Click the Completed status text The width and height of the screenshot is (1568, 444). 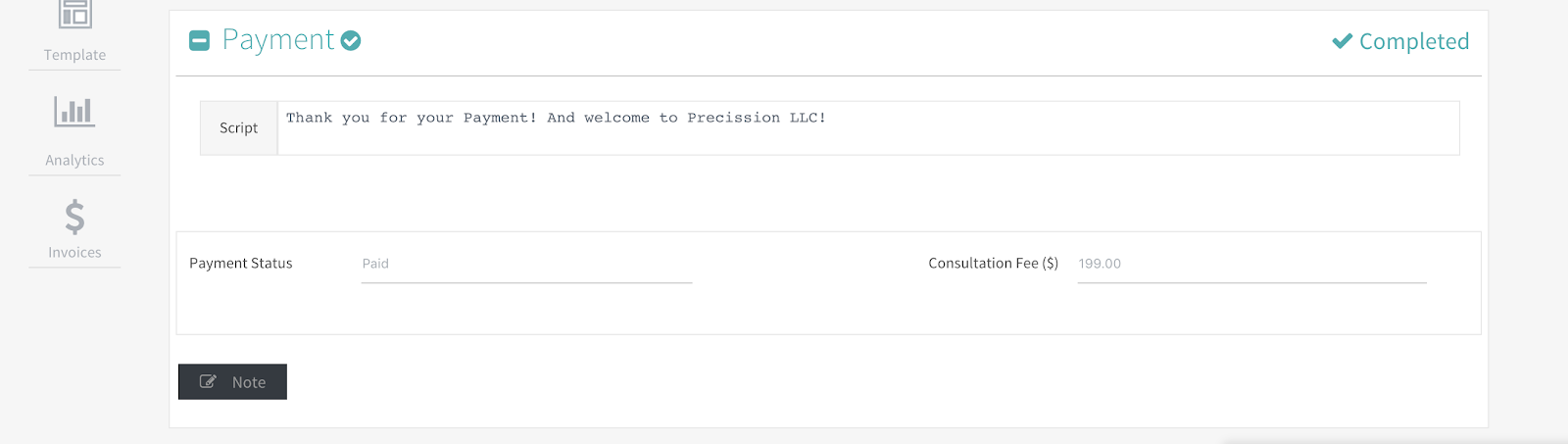[x=1414, y=41]
